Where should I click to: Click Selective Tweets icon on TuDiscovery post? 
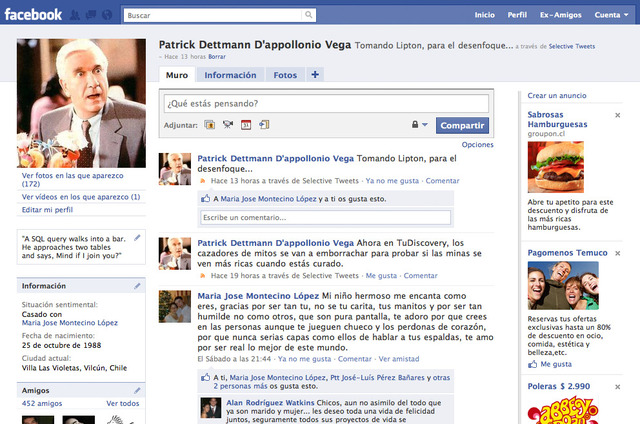[x=202, y=276]
